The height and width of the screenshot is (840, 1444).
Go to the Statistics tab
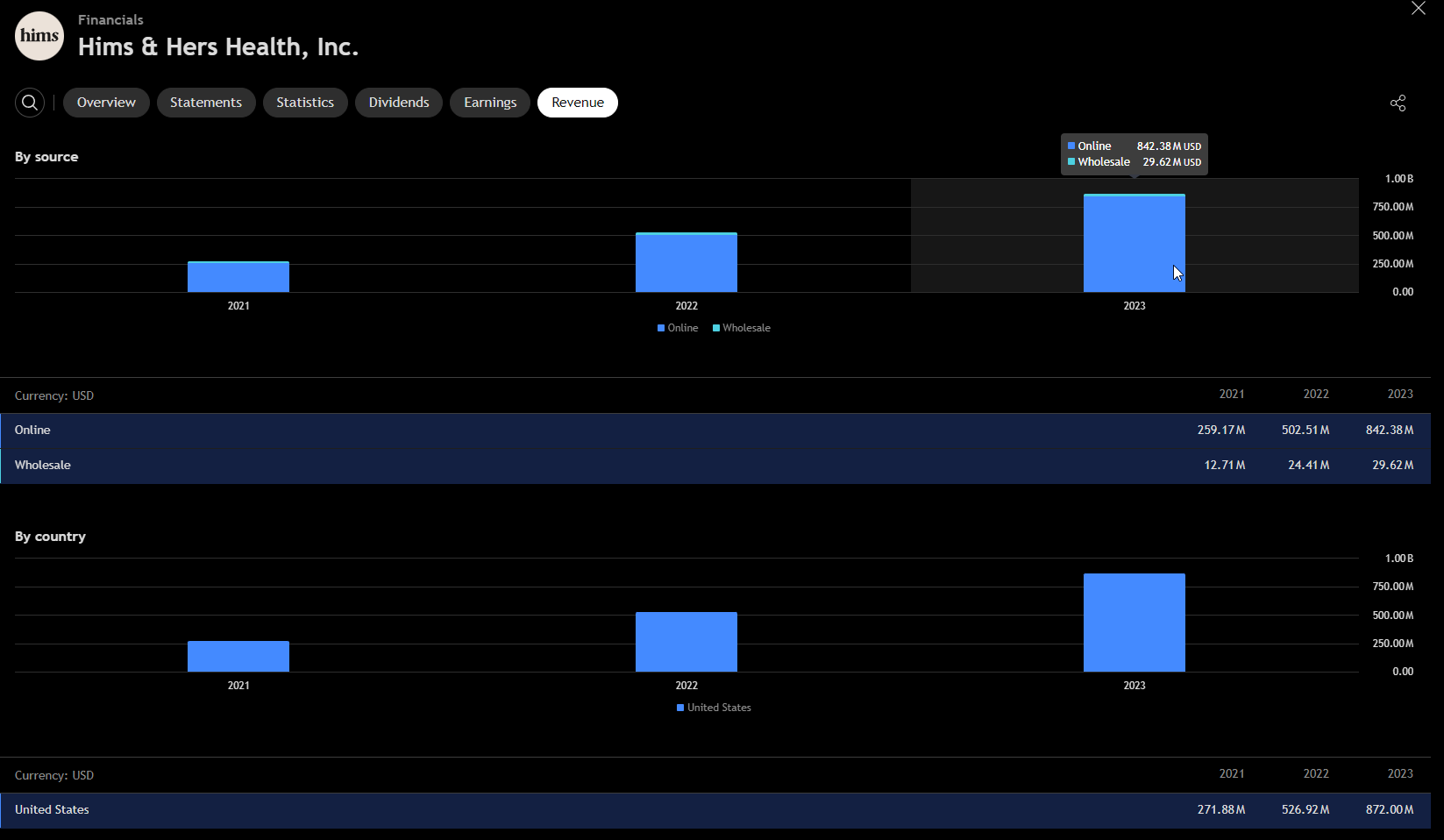tap(305, 103)
